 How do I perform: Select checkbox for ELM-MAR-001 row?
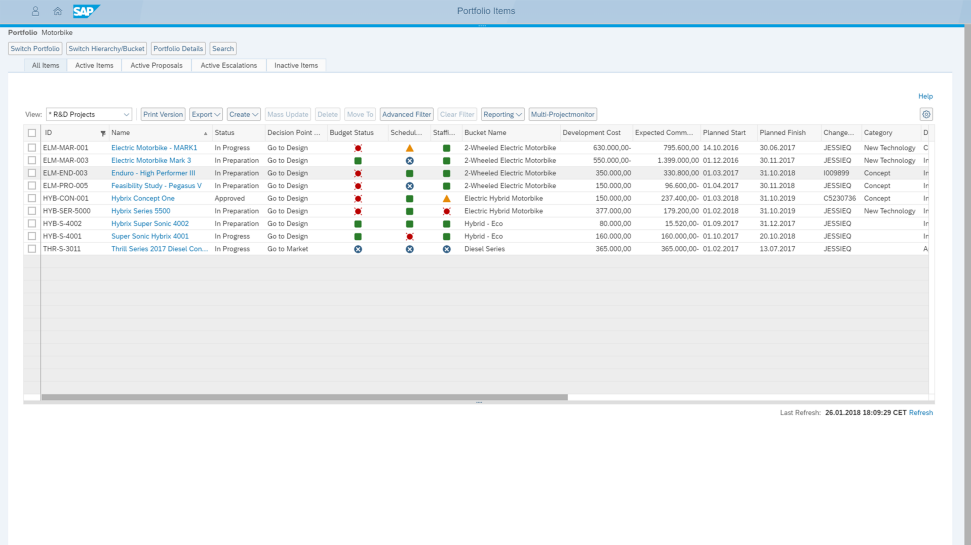click(32, 148)
